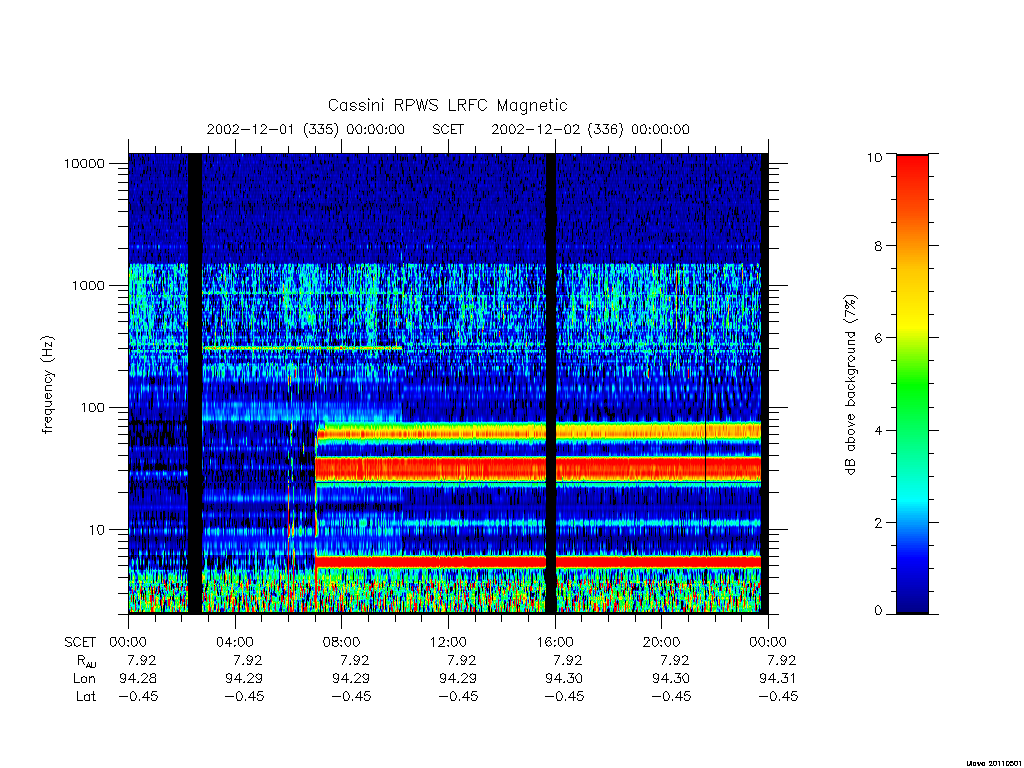
Task: Click the "-0.45" latitude under 16:00
Action: (564, 696)
